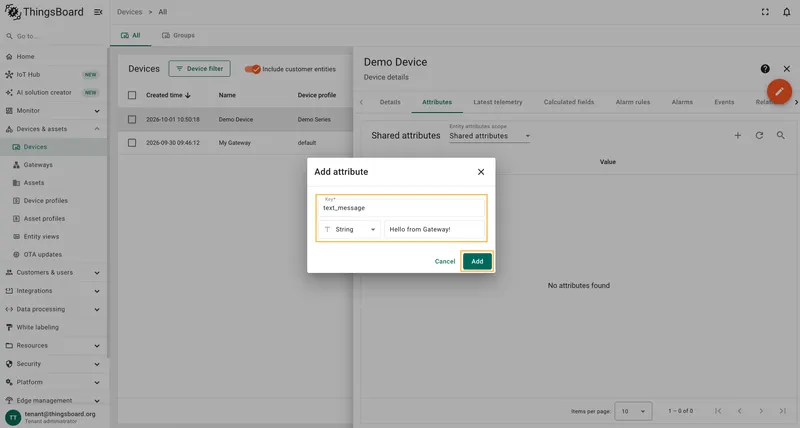Click the Device profile column header
The height and width of the screenshot is (428, 800).
[316, 95]
